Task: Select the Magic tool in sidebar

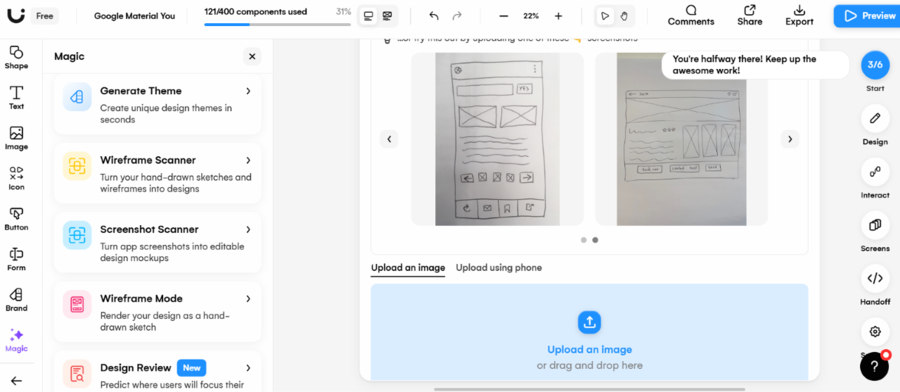Action: tap(16, 340)
